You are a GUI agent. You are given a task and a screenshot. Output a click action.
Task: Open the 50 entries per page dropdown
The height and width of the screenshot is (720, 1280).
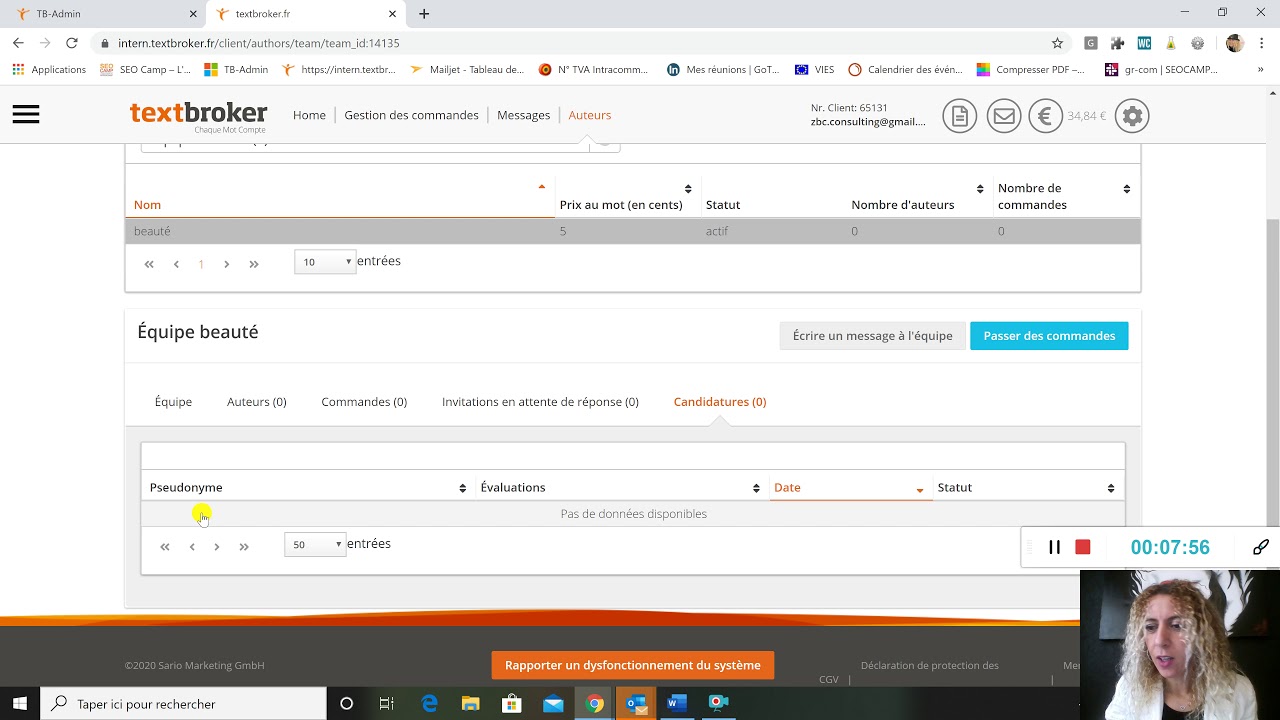click(x=315, y=544)
